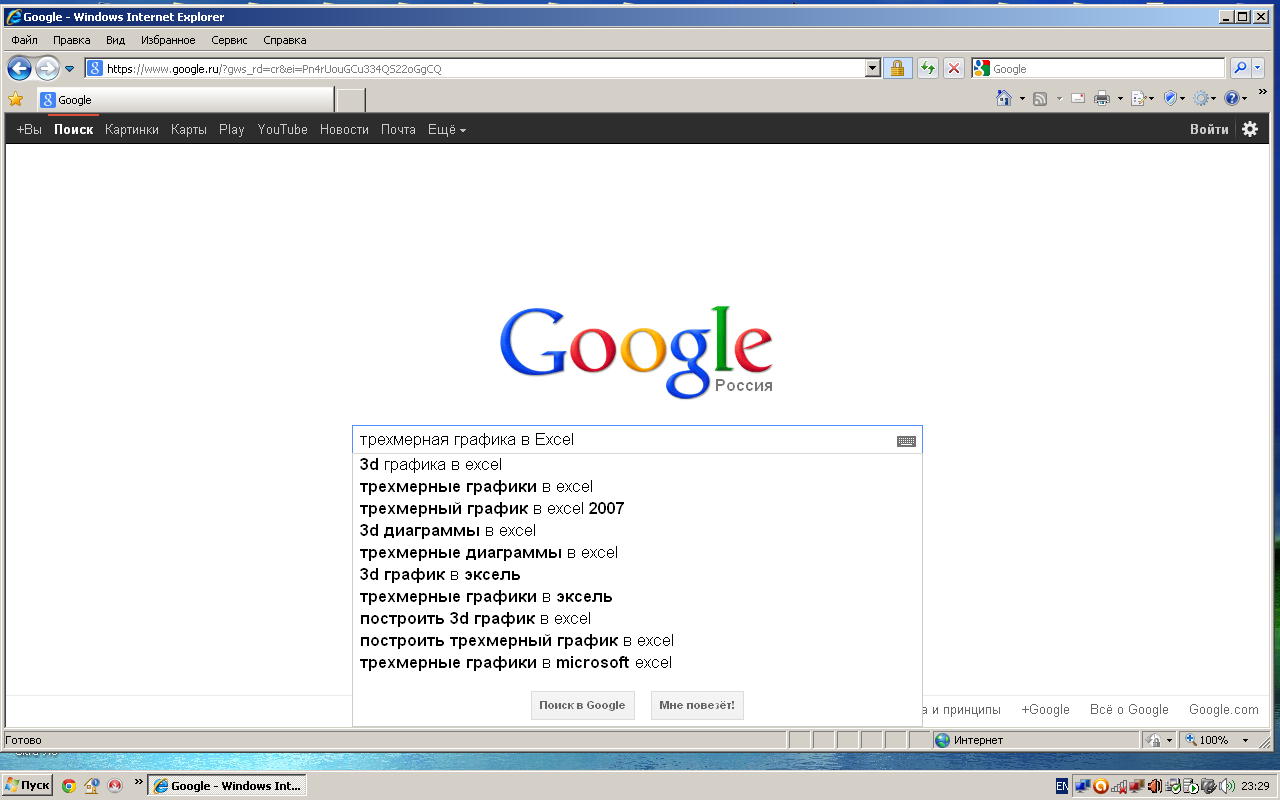Screen dimensions: 1280x800
Task: Select suggestion 'трехмерный график в excel 2007'
Action: point(637,508)
